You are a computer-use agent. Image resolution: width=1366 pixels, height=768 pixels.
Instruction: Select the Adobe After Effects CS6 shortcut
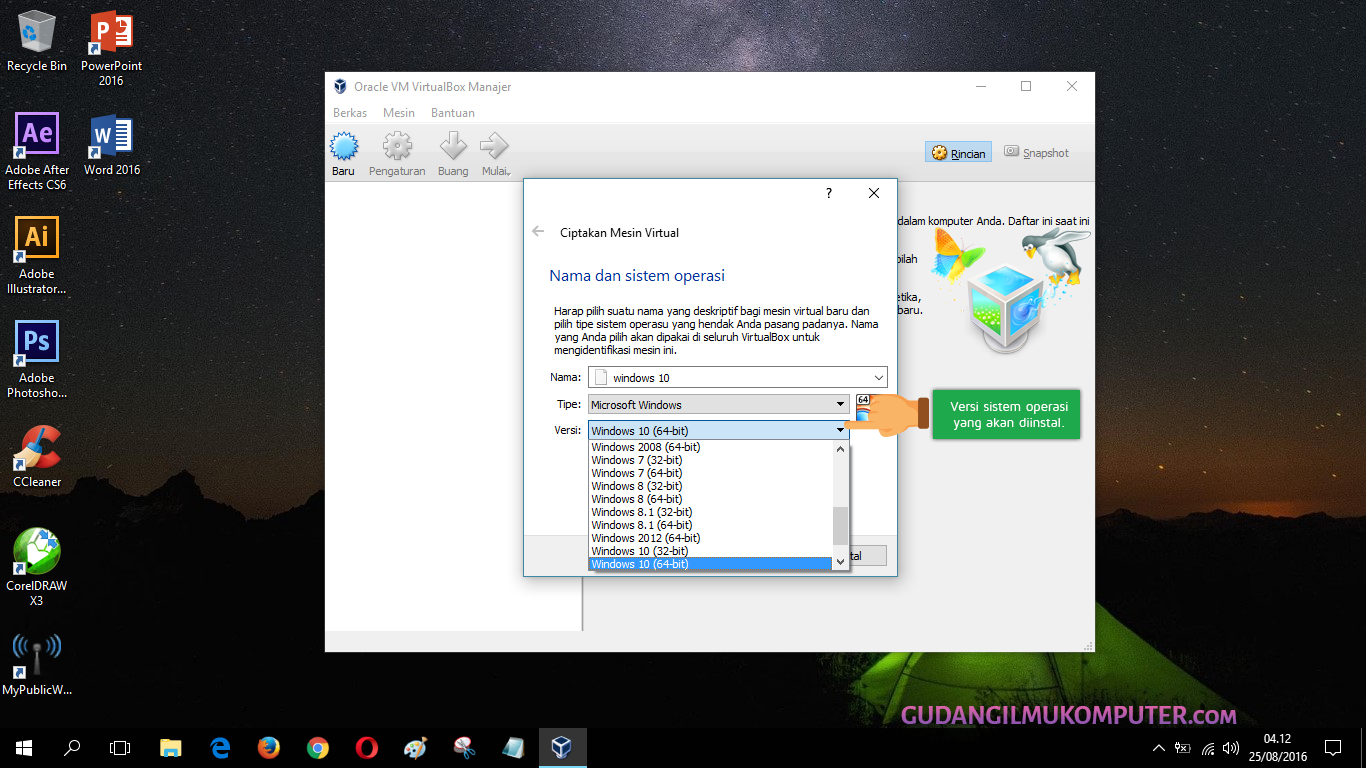click(37, 151)
